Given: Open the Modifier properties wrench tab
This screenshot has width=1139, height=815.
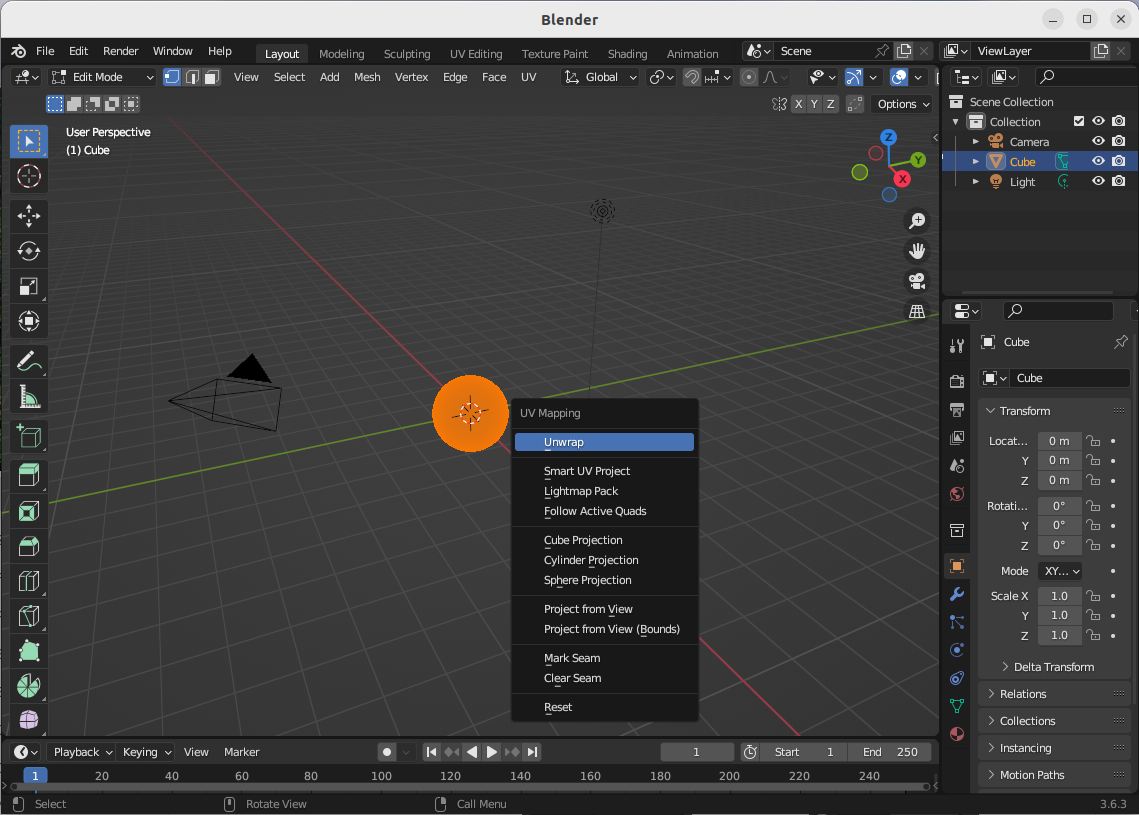Looking at the screenshot, I should click(957, 594).
